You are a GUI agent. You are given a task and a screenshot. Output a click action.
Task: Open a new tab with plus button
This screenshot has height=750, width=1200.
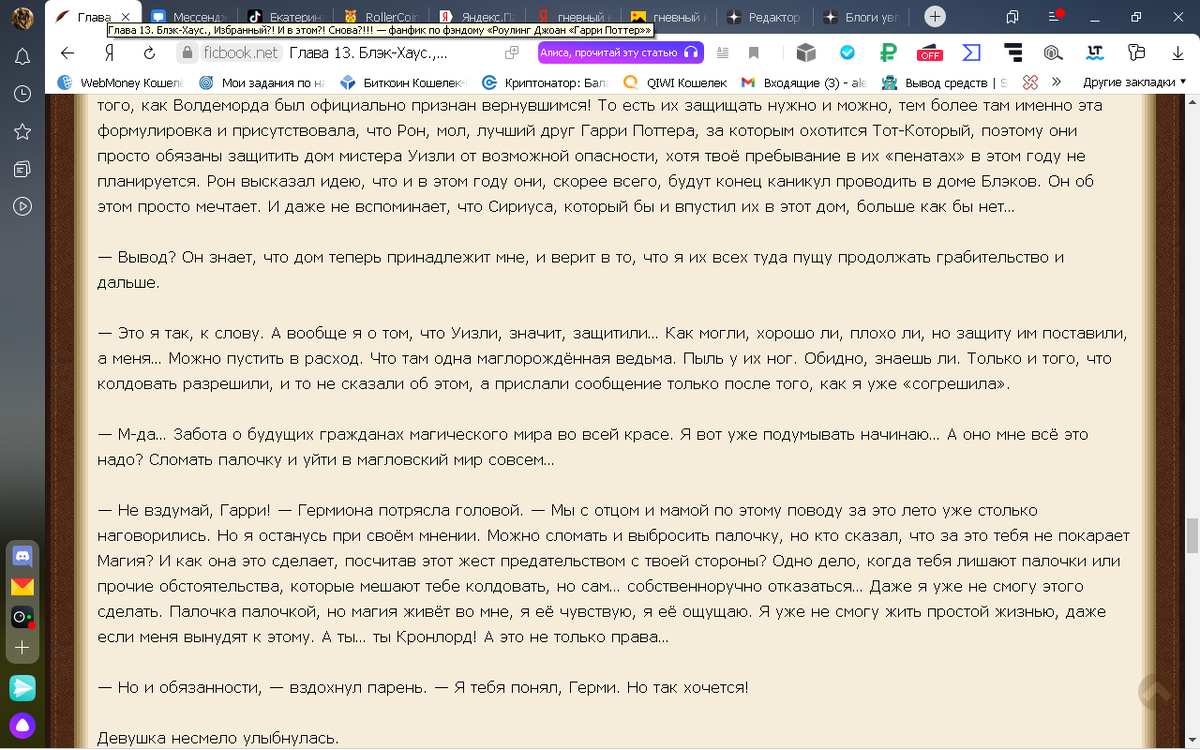(934, 17)
